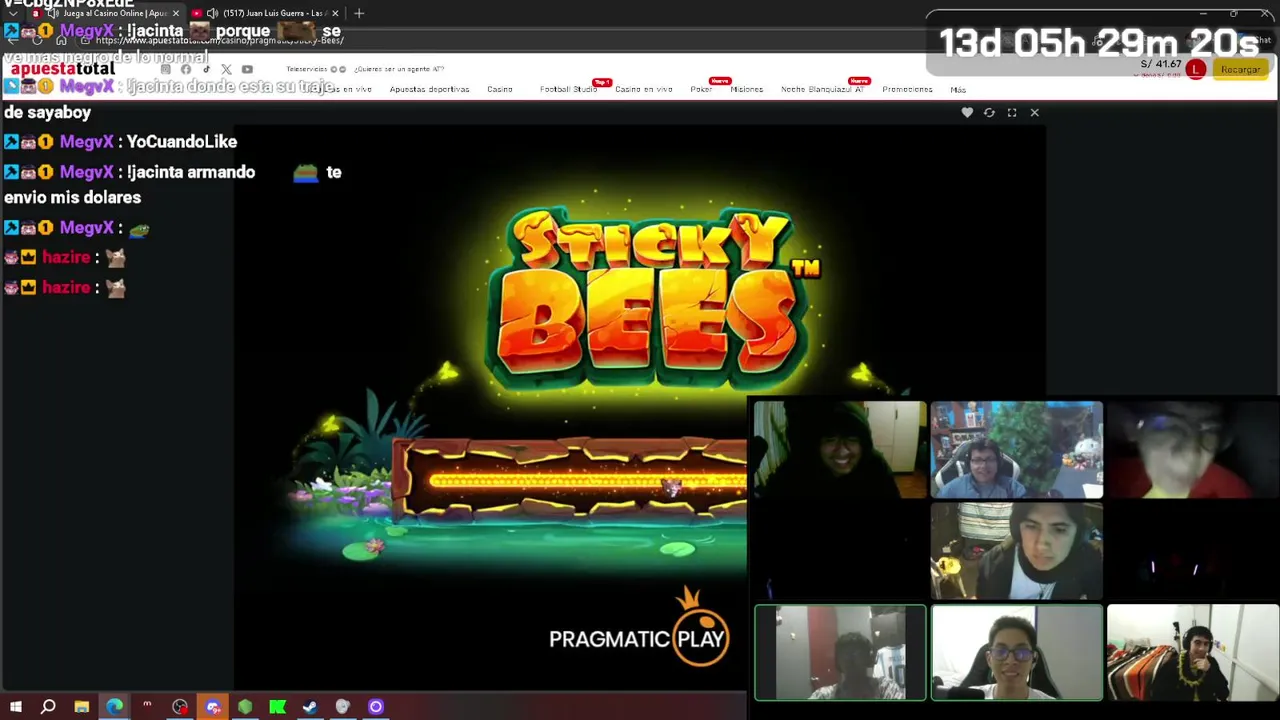Select the webcam with the lamp
The width and height of the screenshot is (1280, 720).
pyautogui.click(x=1017, y=552)
